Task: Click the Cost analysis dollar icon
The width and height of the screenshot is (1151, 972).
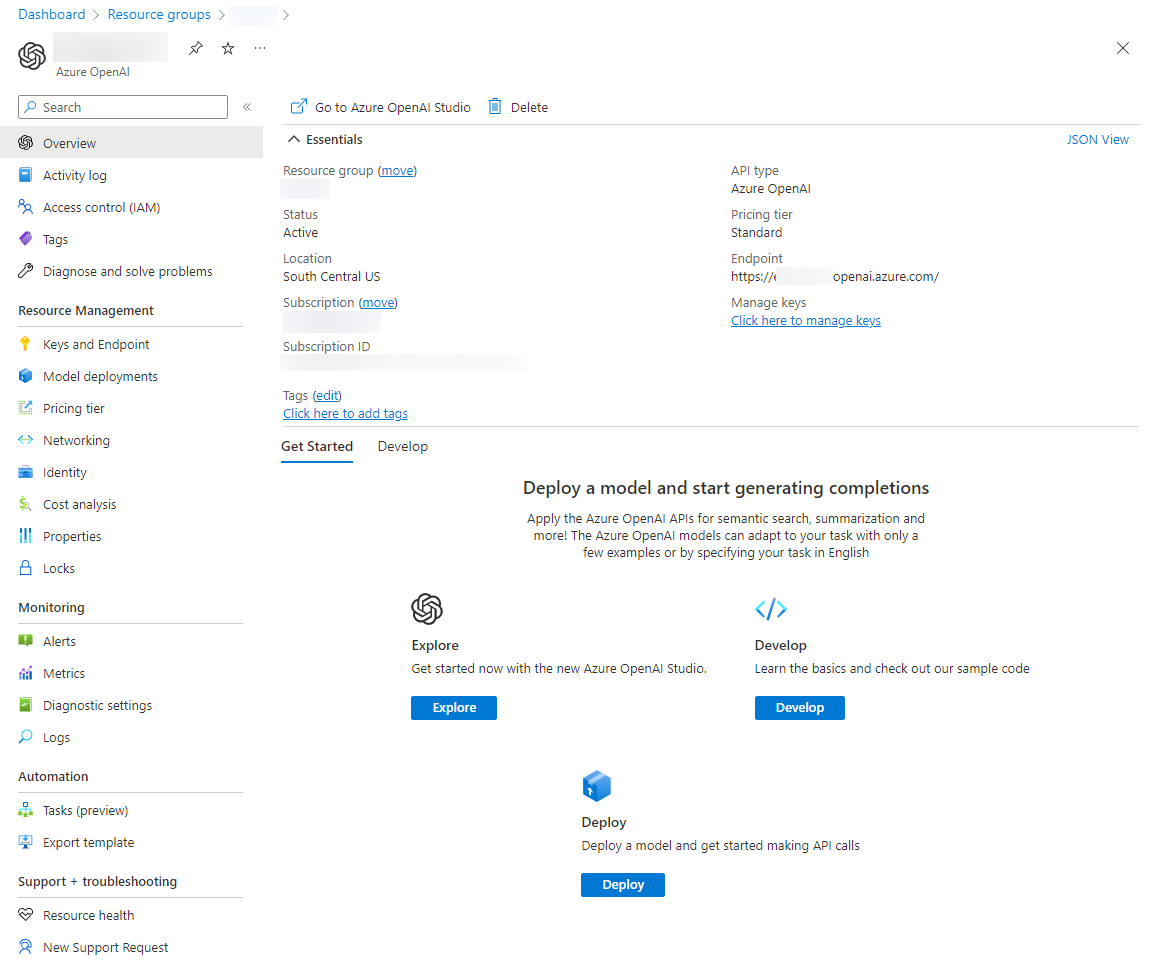Action: (x=26, y=504)
